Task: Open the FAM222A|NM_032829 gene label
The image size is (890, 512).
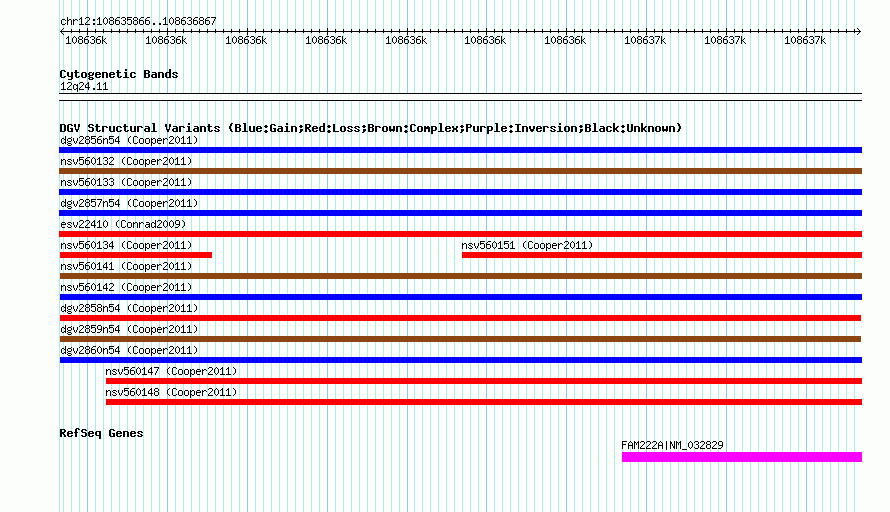Action: [672, 445]
